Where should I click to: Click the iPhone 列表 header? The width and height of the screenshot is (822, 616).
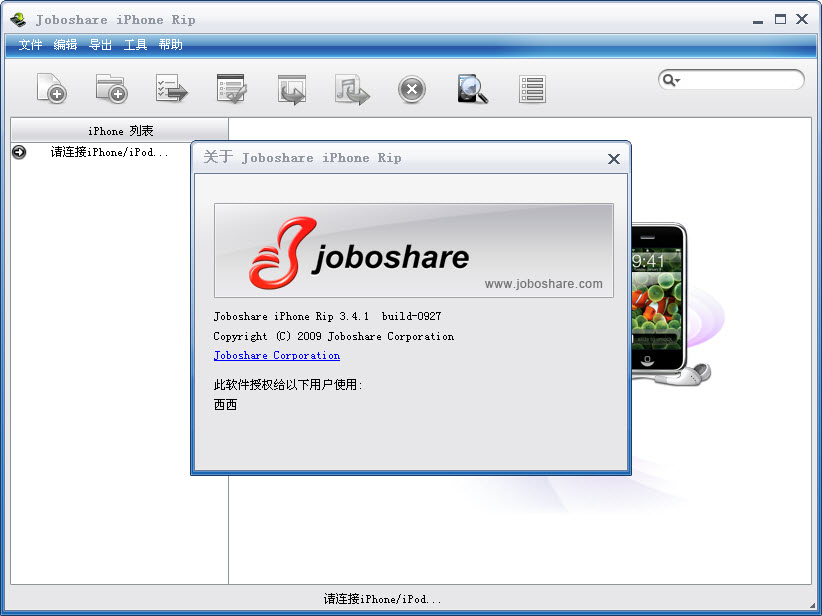point(120,131)
